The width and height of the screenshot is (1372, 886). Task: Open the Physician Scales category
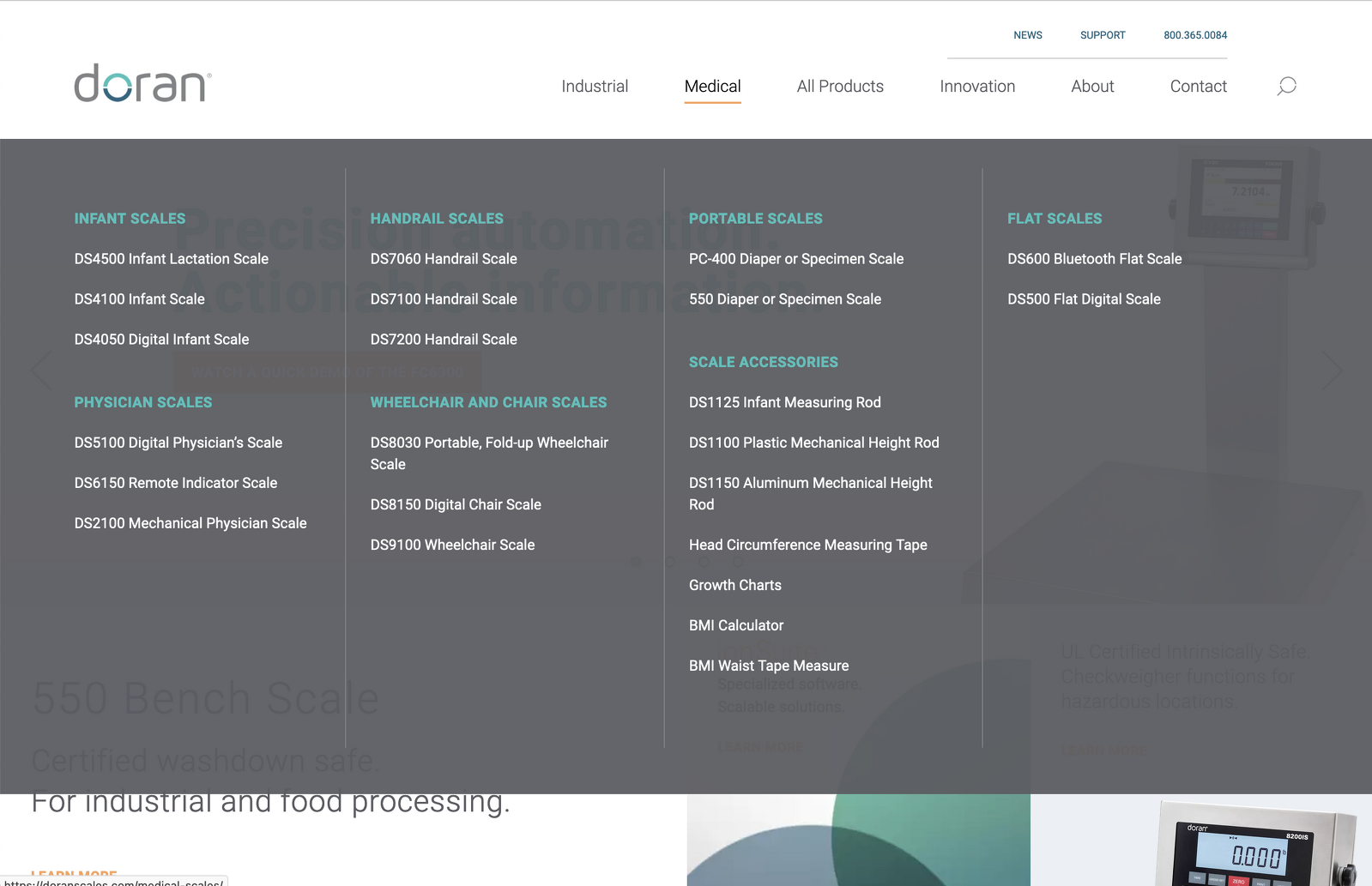(143, 402)
